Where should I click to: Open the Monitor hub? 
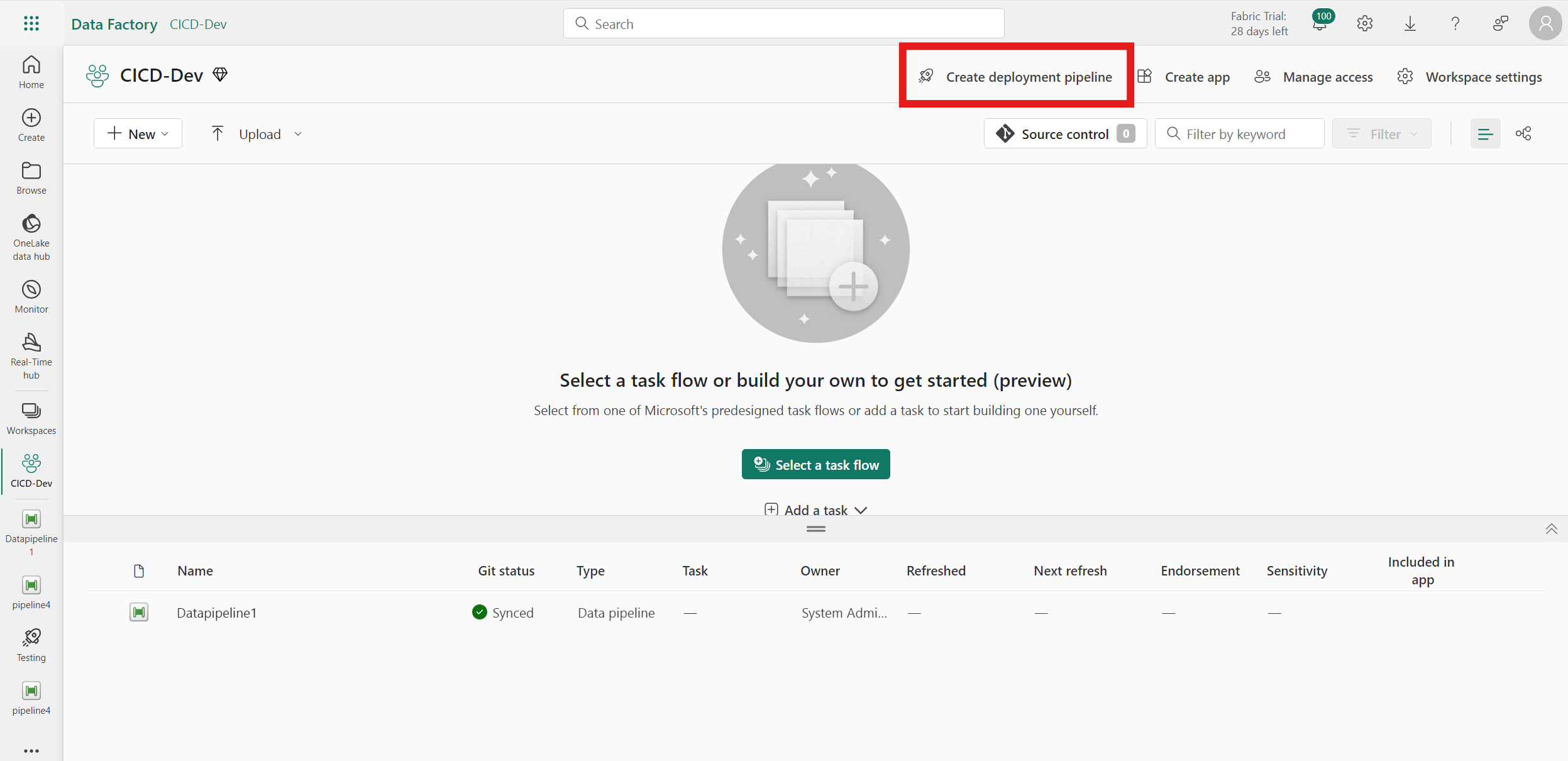[31, 297]
